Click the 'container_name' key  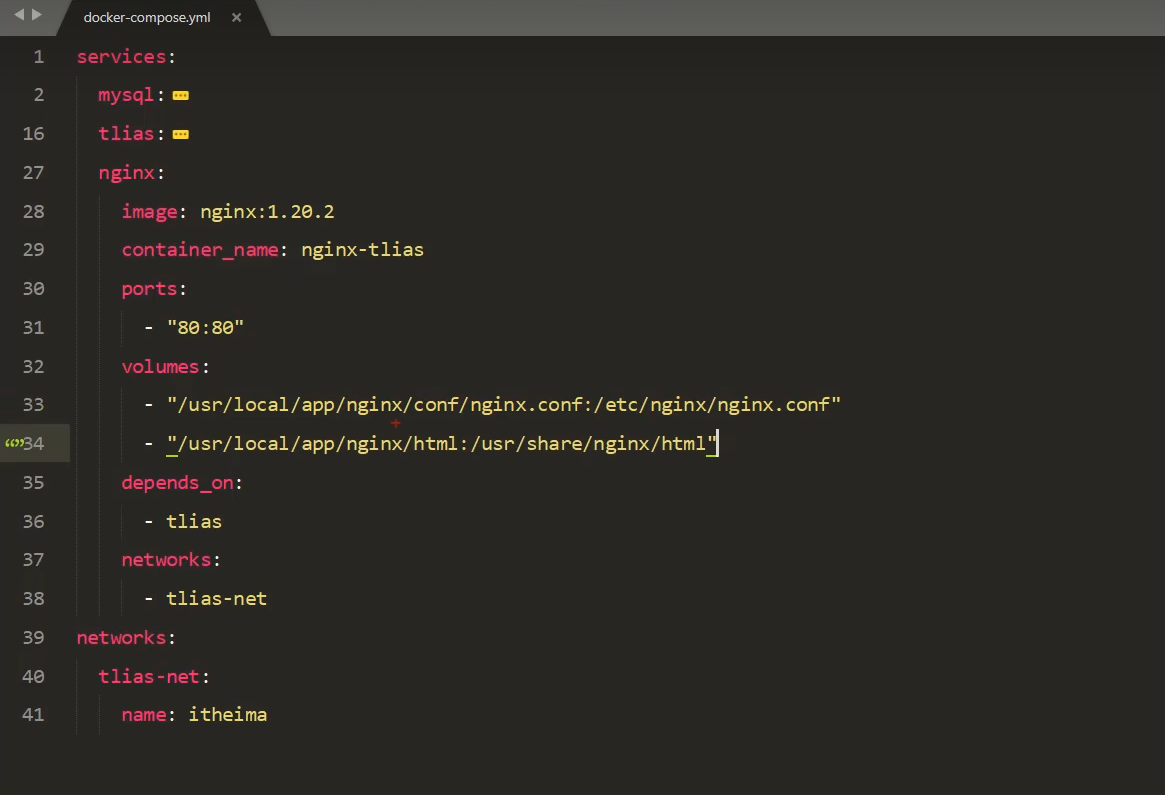pyautogui.click(x=200, y=250)
